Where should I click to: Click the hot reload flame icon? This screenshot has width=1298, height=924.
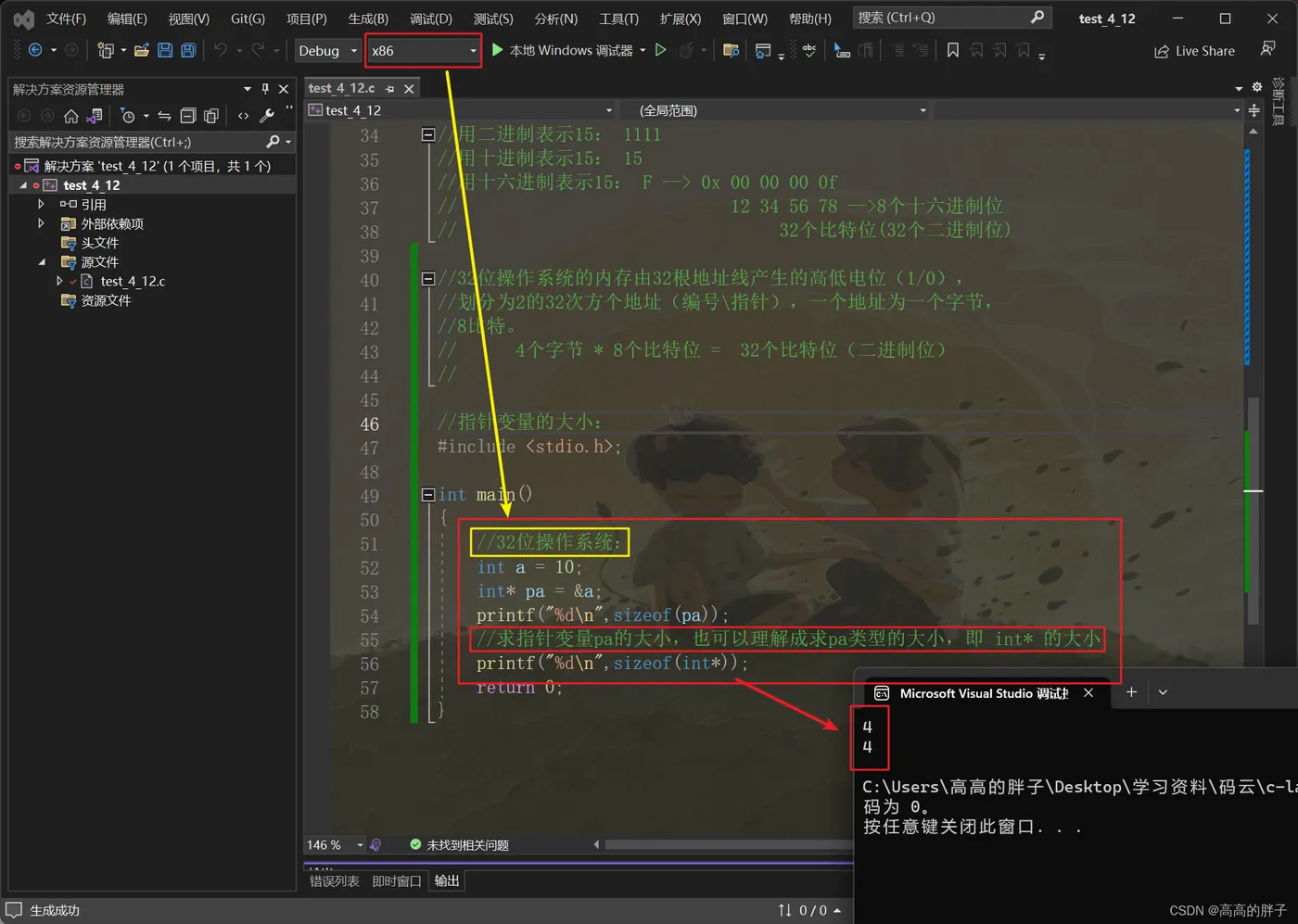(687, 50)
